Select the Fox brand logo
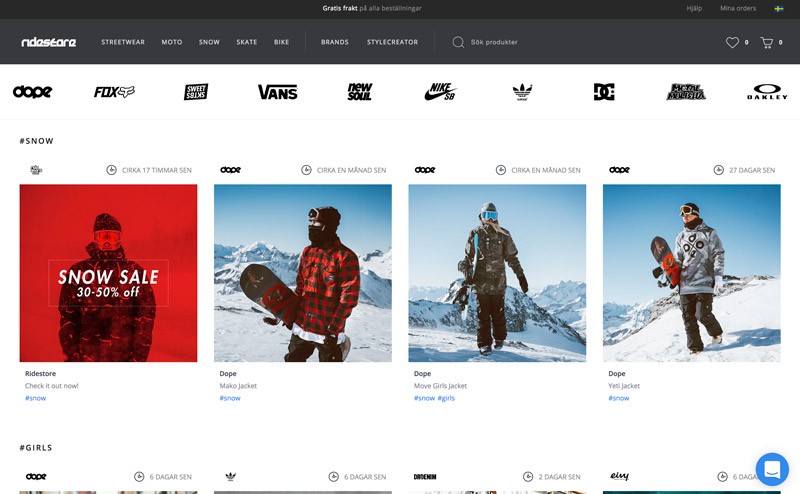800x494 pixels. tap(114, 92)
